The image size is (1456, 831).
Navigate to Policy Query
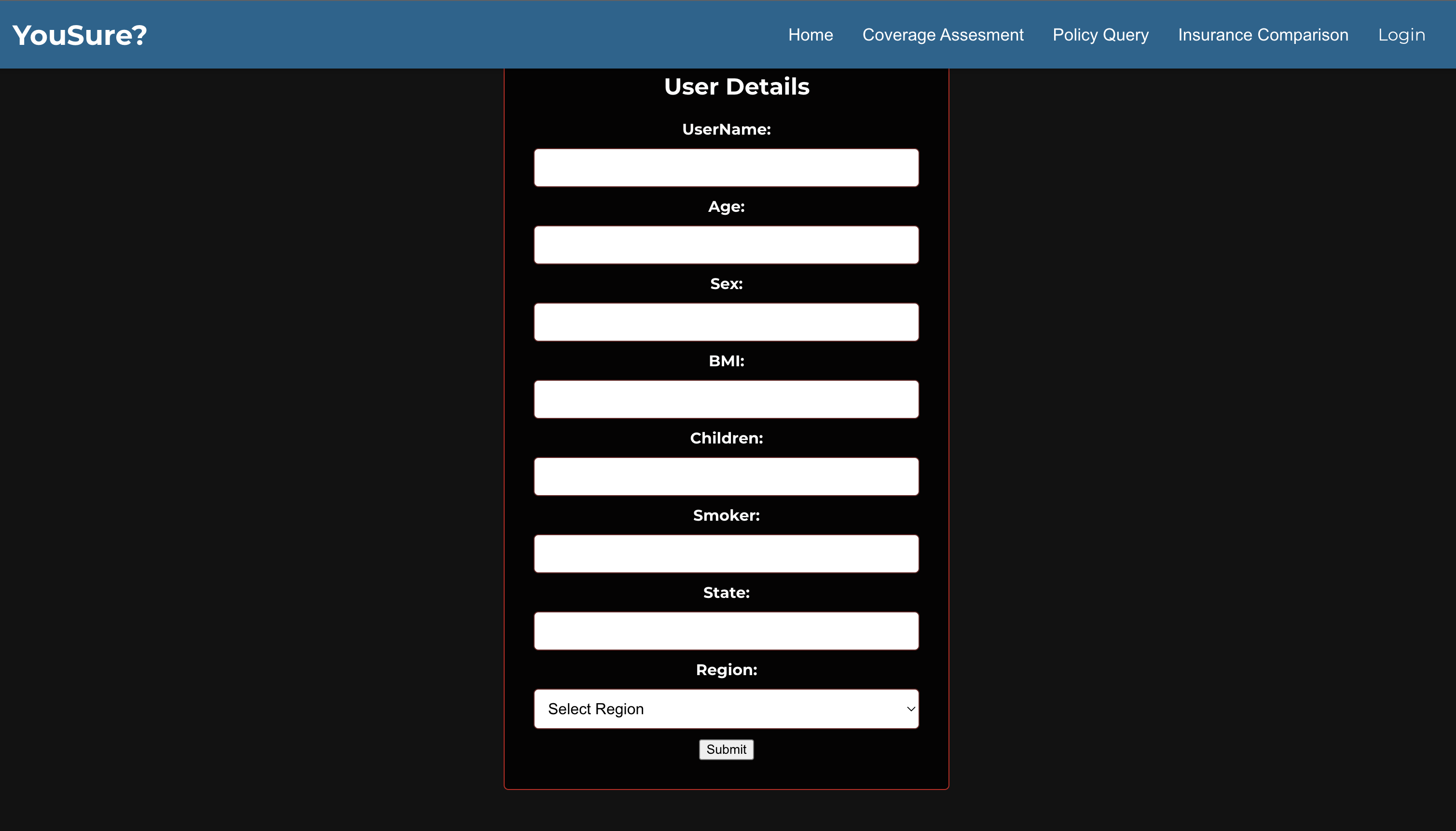coord(1100,35)
